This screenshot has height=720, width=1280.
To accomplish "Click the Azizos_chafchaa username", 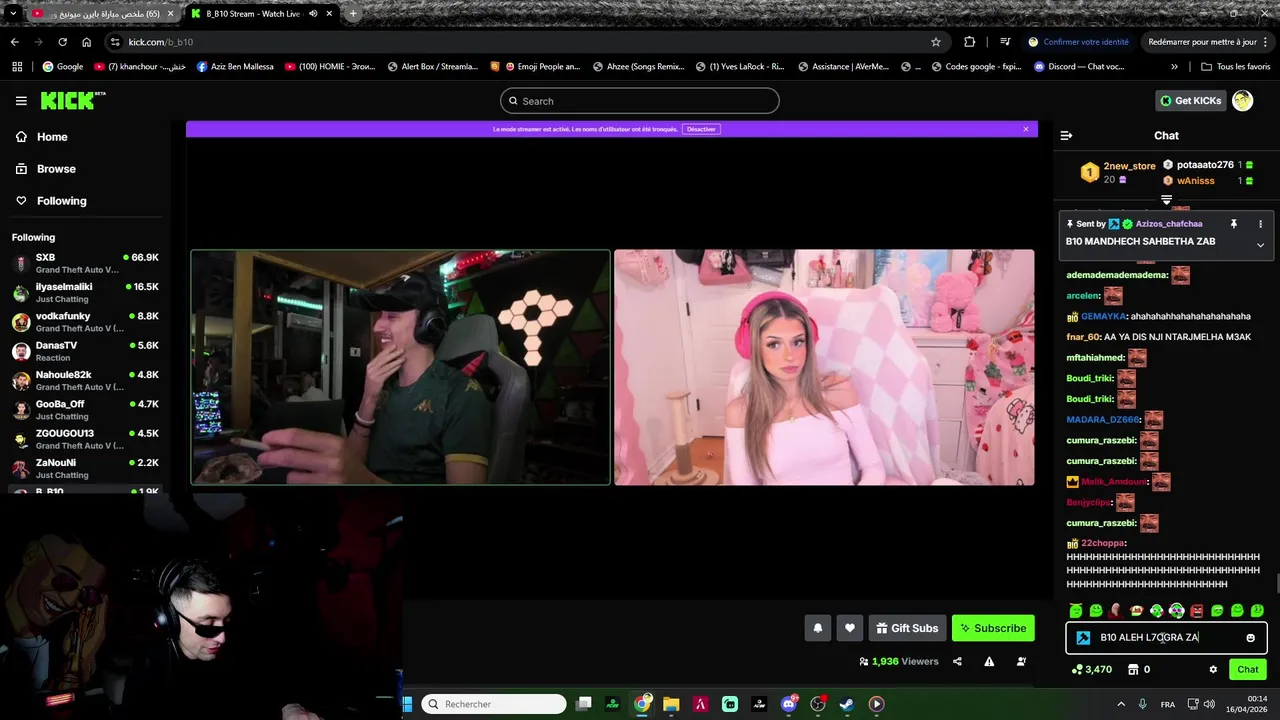I will (x=1168, y=224).
